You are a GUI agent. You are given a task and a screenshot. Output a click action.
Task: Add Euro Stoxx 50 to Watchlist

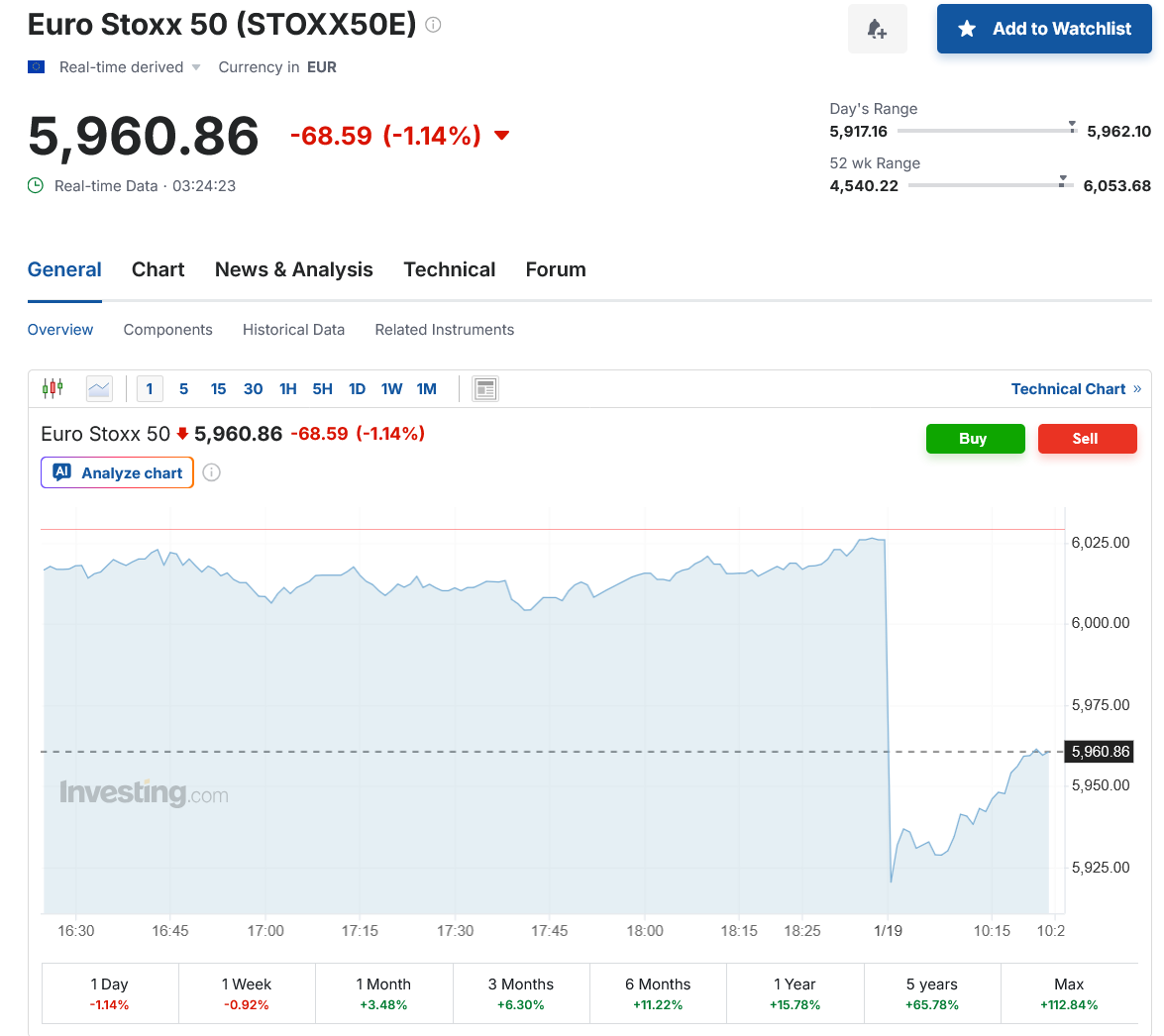1044,29
